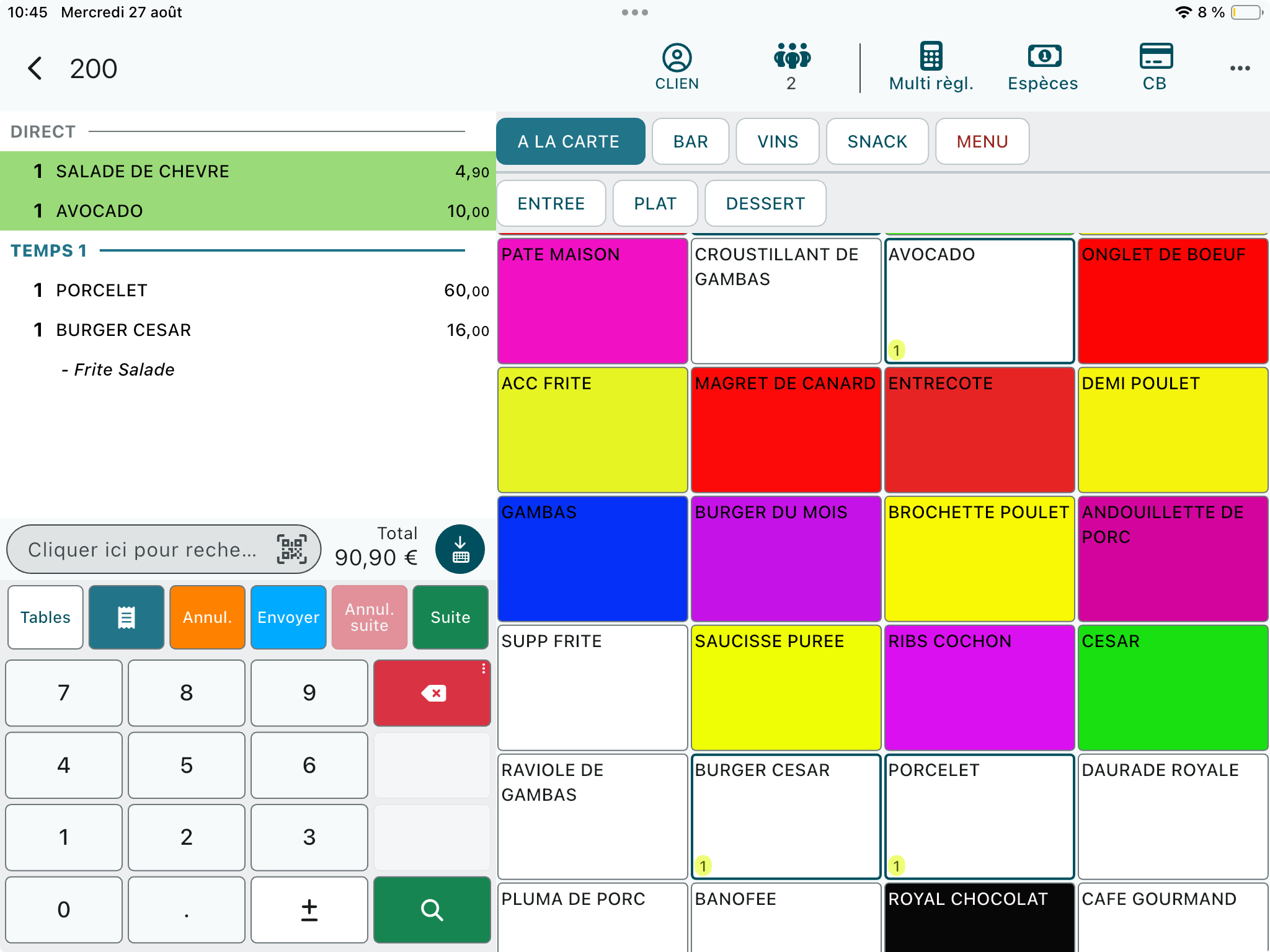The image size is (1270, 952).
Task: Add DEMI POULET to the order
Action: (x=1173, y=430)
